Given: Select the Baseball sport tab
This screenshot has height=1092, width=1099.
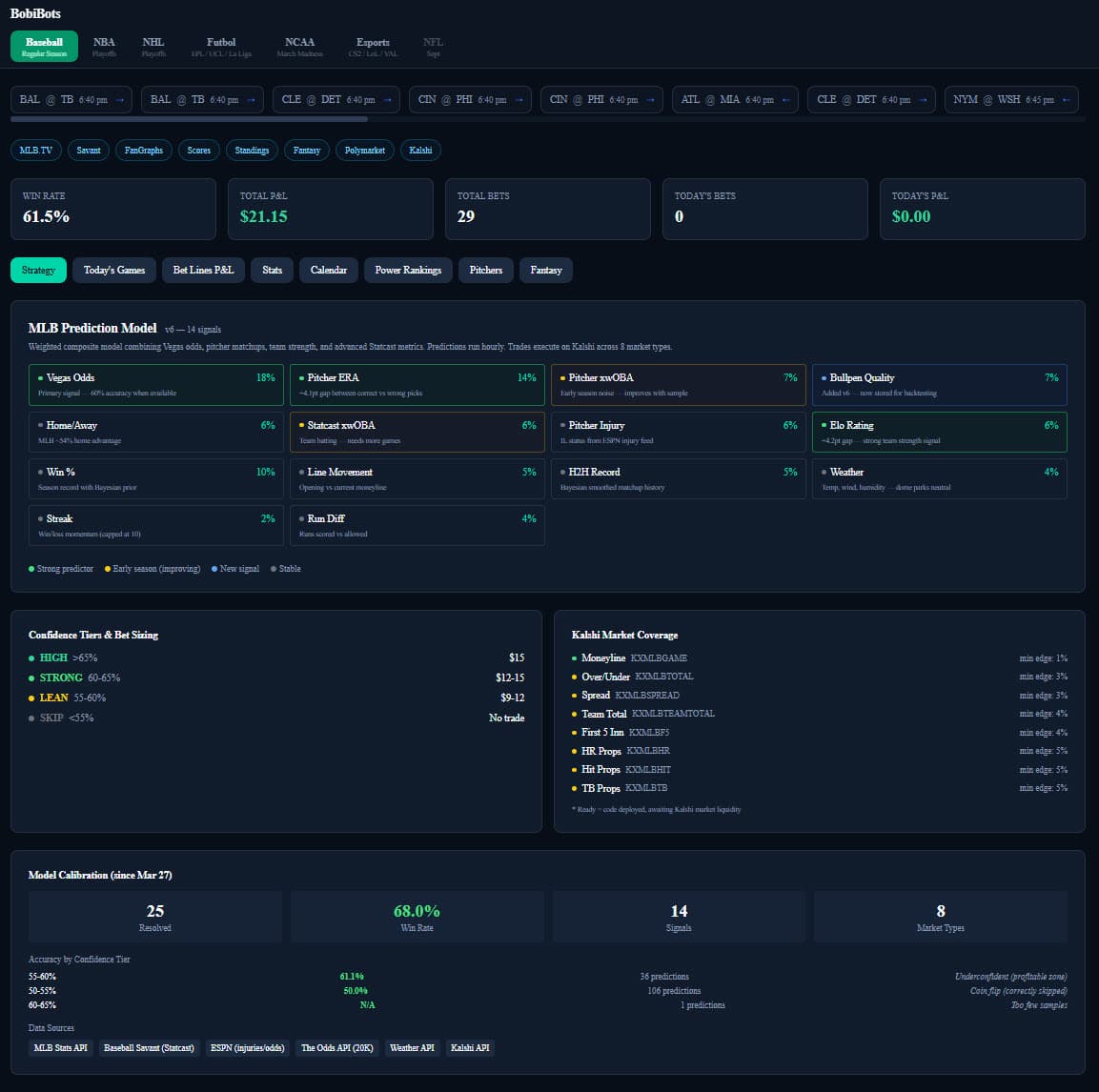Looking at the screenshot, I should pos(44,47).
